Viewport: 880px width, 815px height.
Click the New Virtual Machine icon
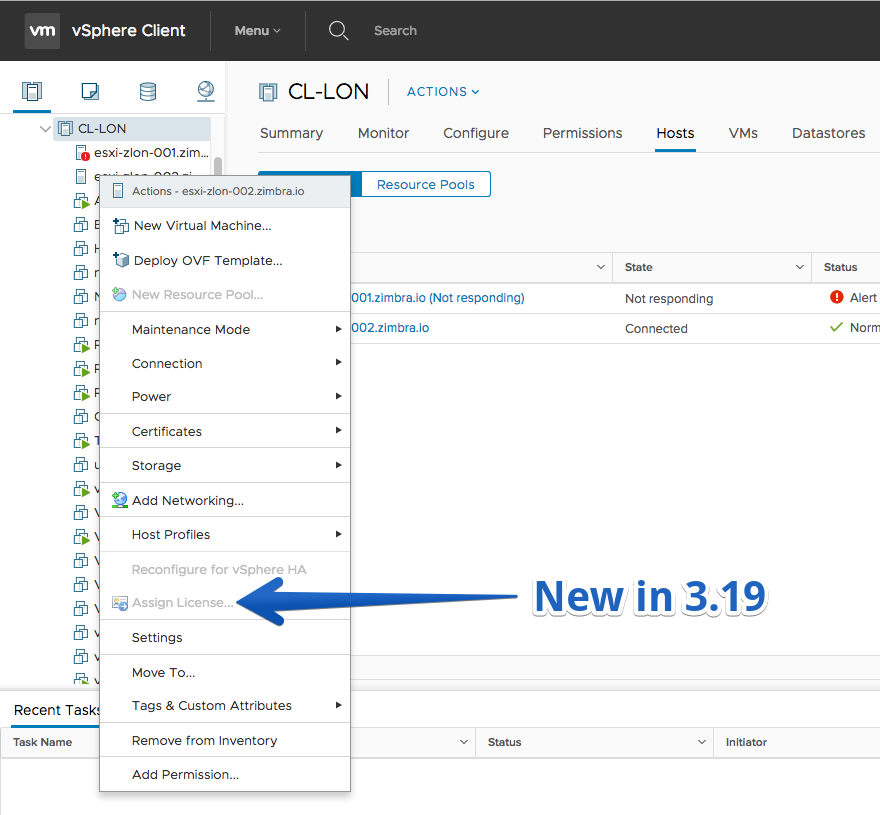click(120, 226)
